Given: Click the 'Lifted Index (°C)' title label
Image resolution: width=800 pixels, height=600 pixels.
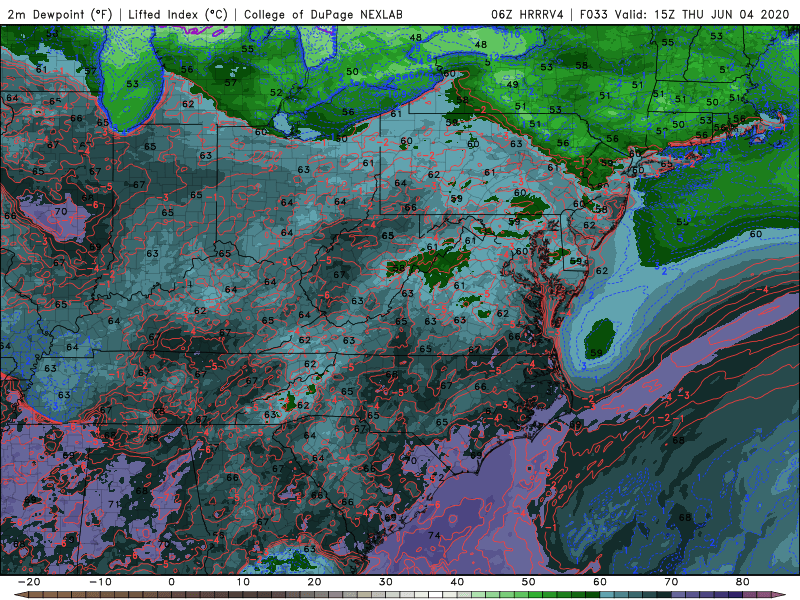Looking at the screenshot, I should click(178, 14).
